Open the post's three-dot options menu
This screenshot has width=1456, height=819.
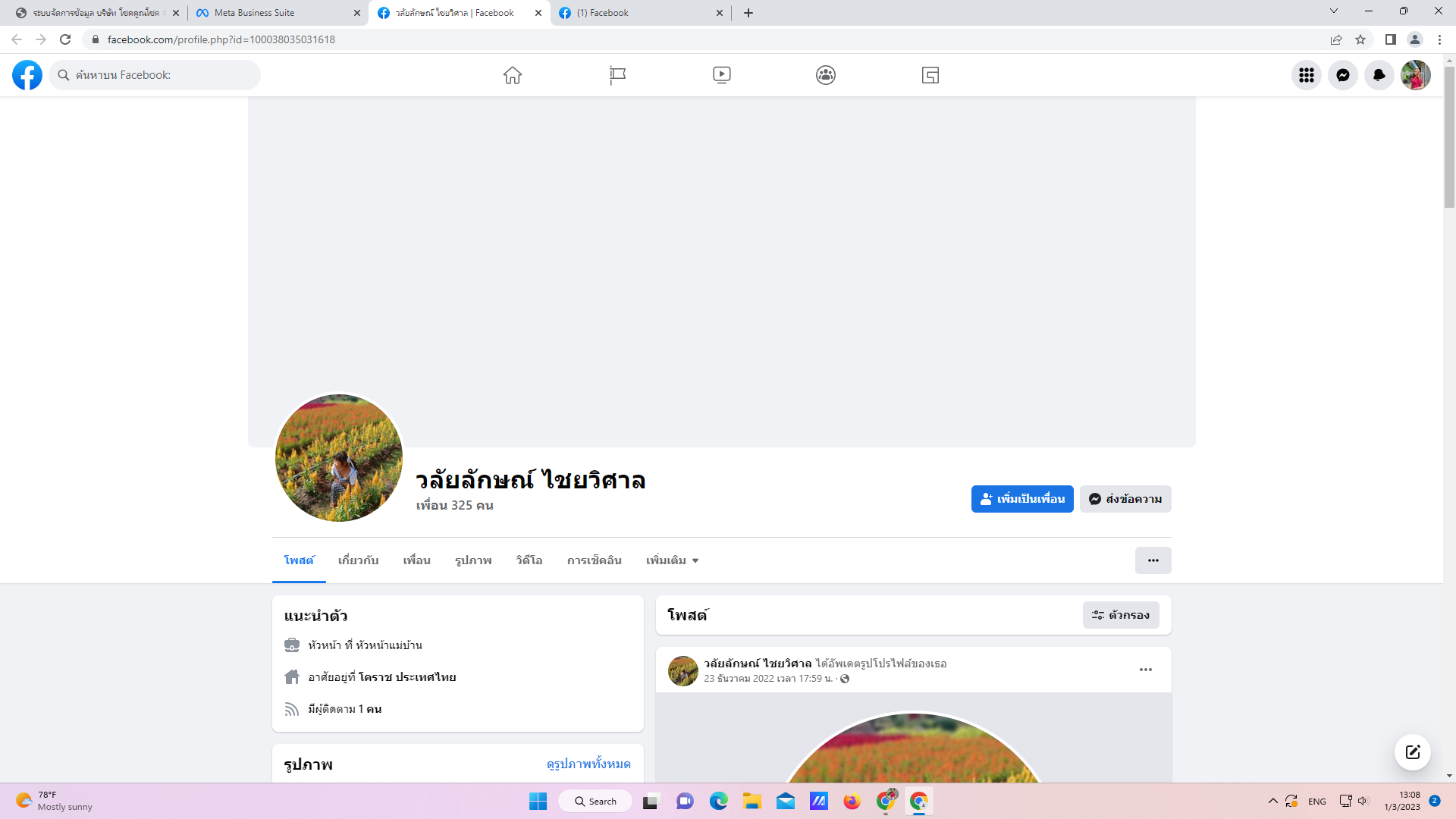1145,670
